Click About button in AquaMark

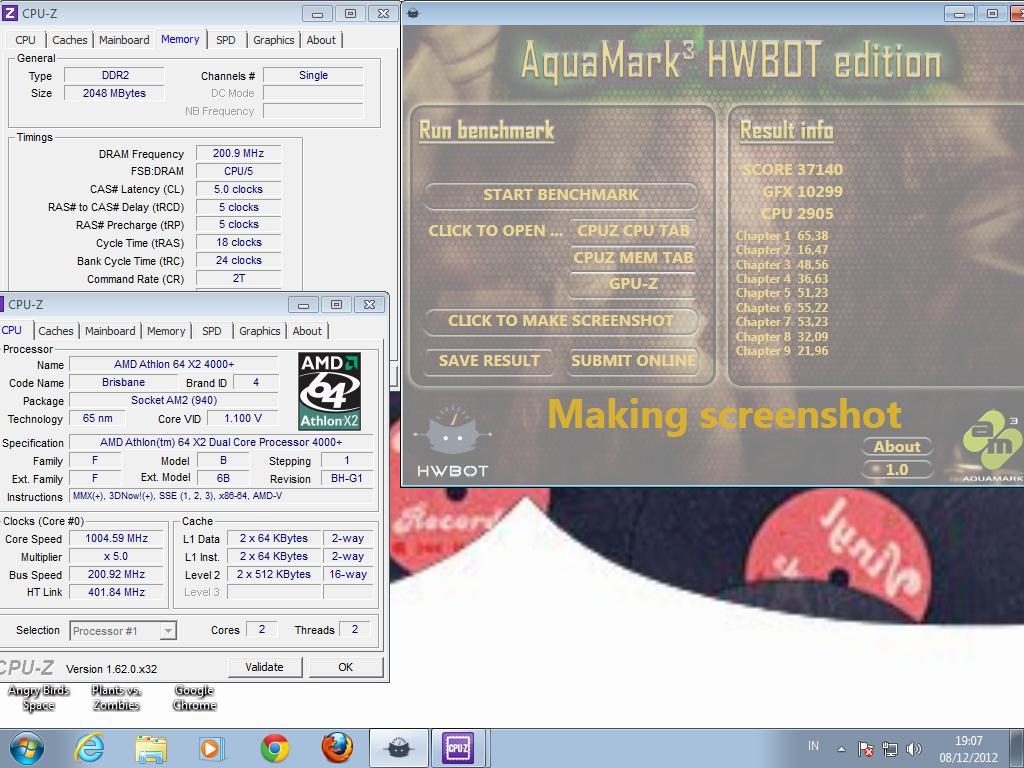[897, 447]
